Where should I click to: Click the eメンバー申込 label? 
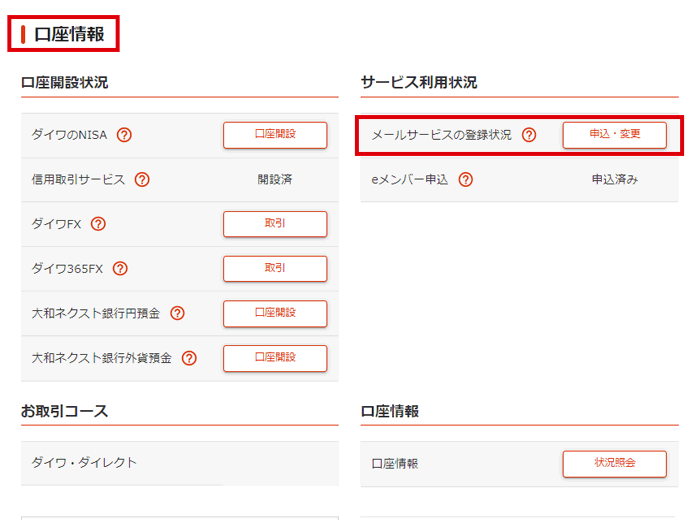(x=410, y=179)
